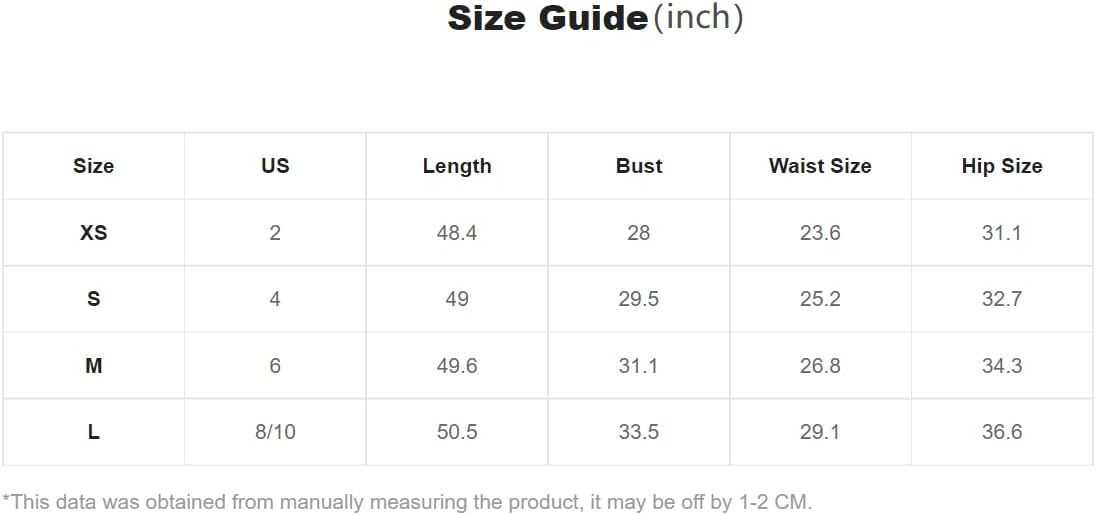Select the XS size row label
This screenshot has width=1096, height=515.
click(94, 233)
